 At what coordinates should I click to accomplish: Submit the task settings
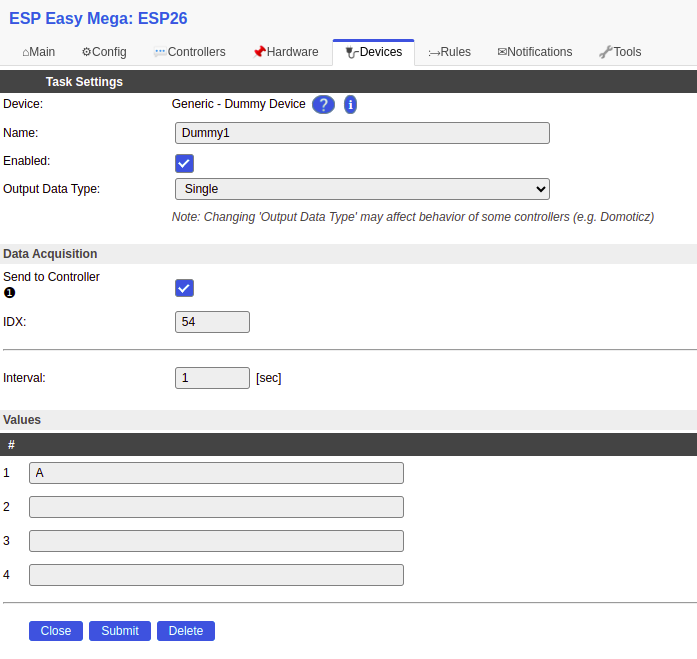(x=120, y=631)
